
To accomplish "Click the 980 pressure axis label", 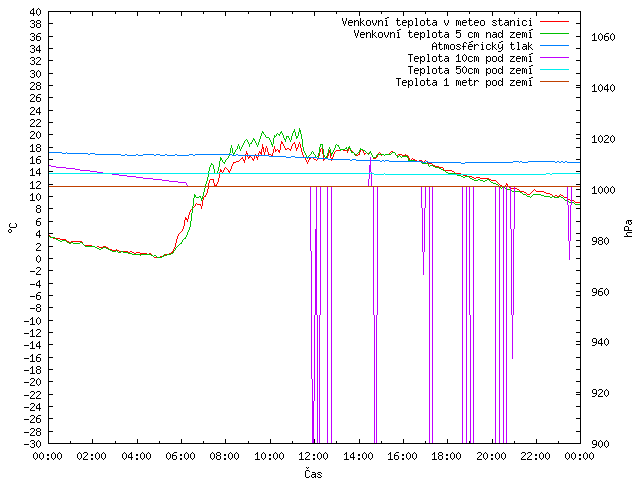I will click(x=600, y=241).
